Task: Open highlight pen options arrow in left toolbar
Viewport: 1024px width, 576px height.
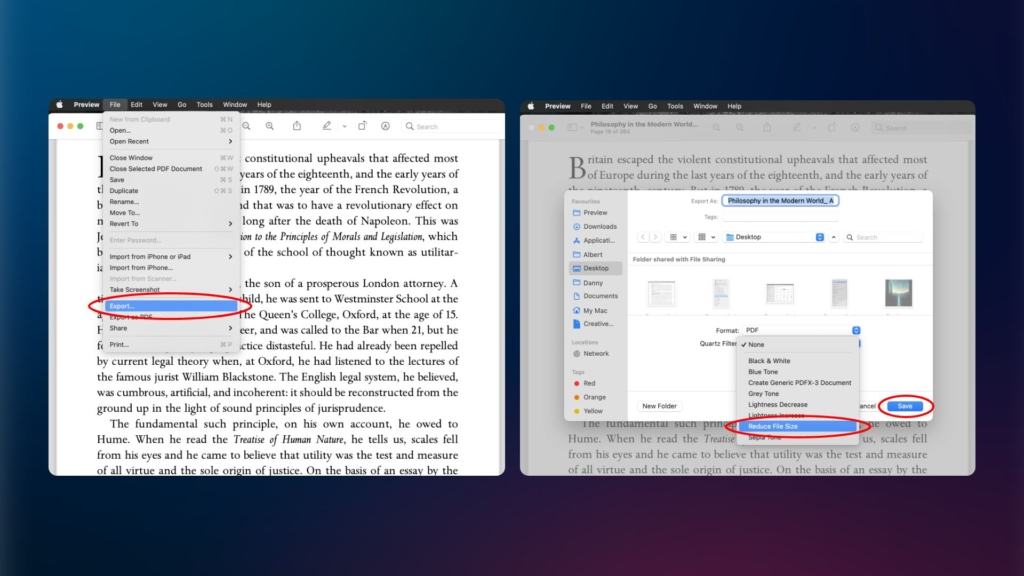Action: pyautogui.click(x=344, y=127)
